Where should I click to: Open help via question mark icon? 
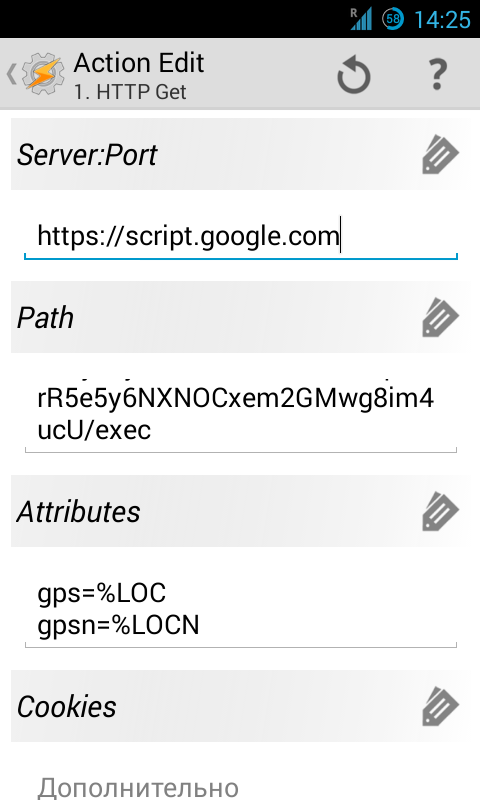click(437, 74)
